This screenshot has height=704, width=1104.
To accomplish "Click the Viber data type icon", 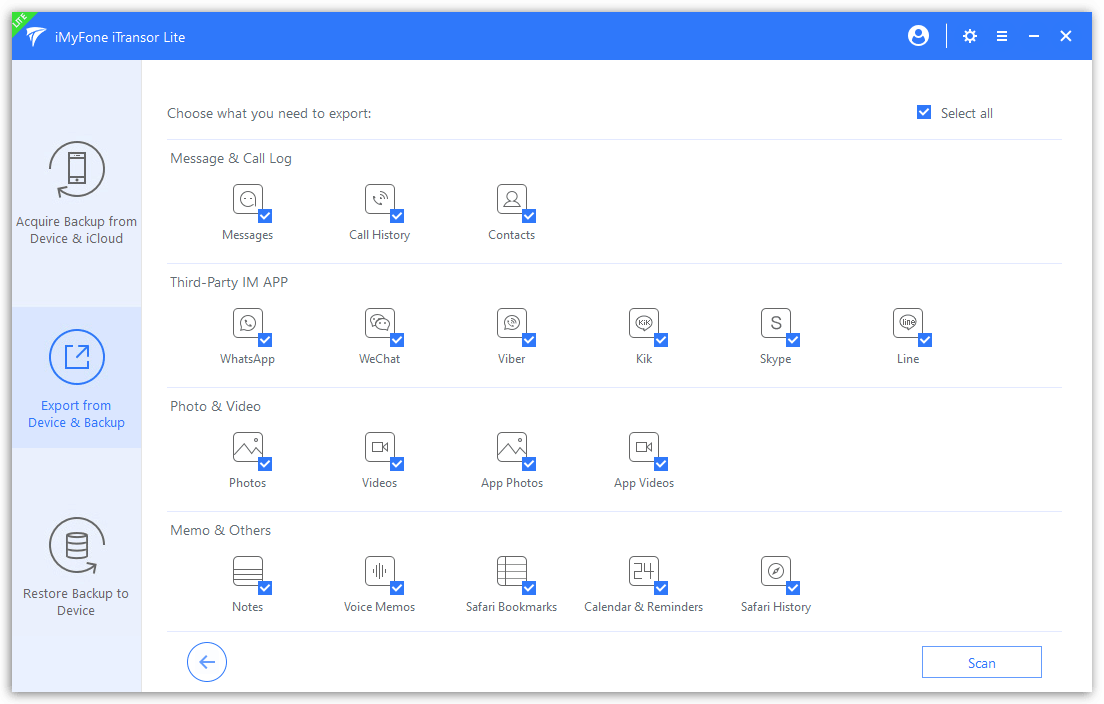I will pos(512,323).
